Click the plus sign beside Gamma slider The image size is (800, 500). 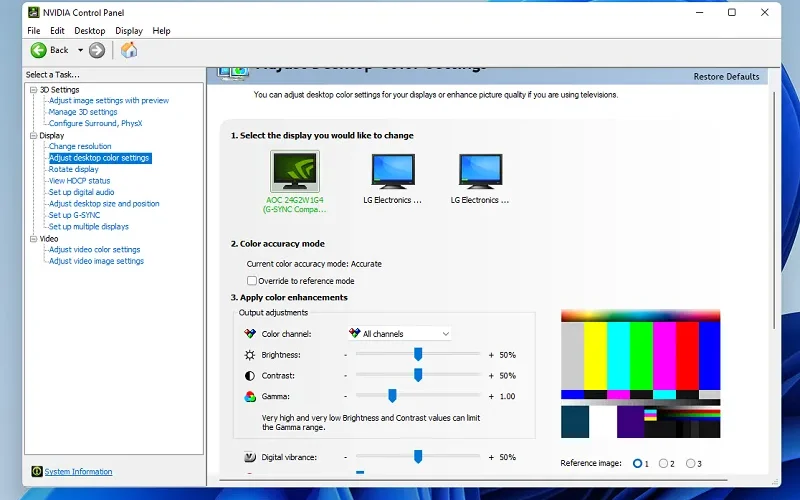pyautogui.click(x=491, y=396)
